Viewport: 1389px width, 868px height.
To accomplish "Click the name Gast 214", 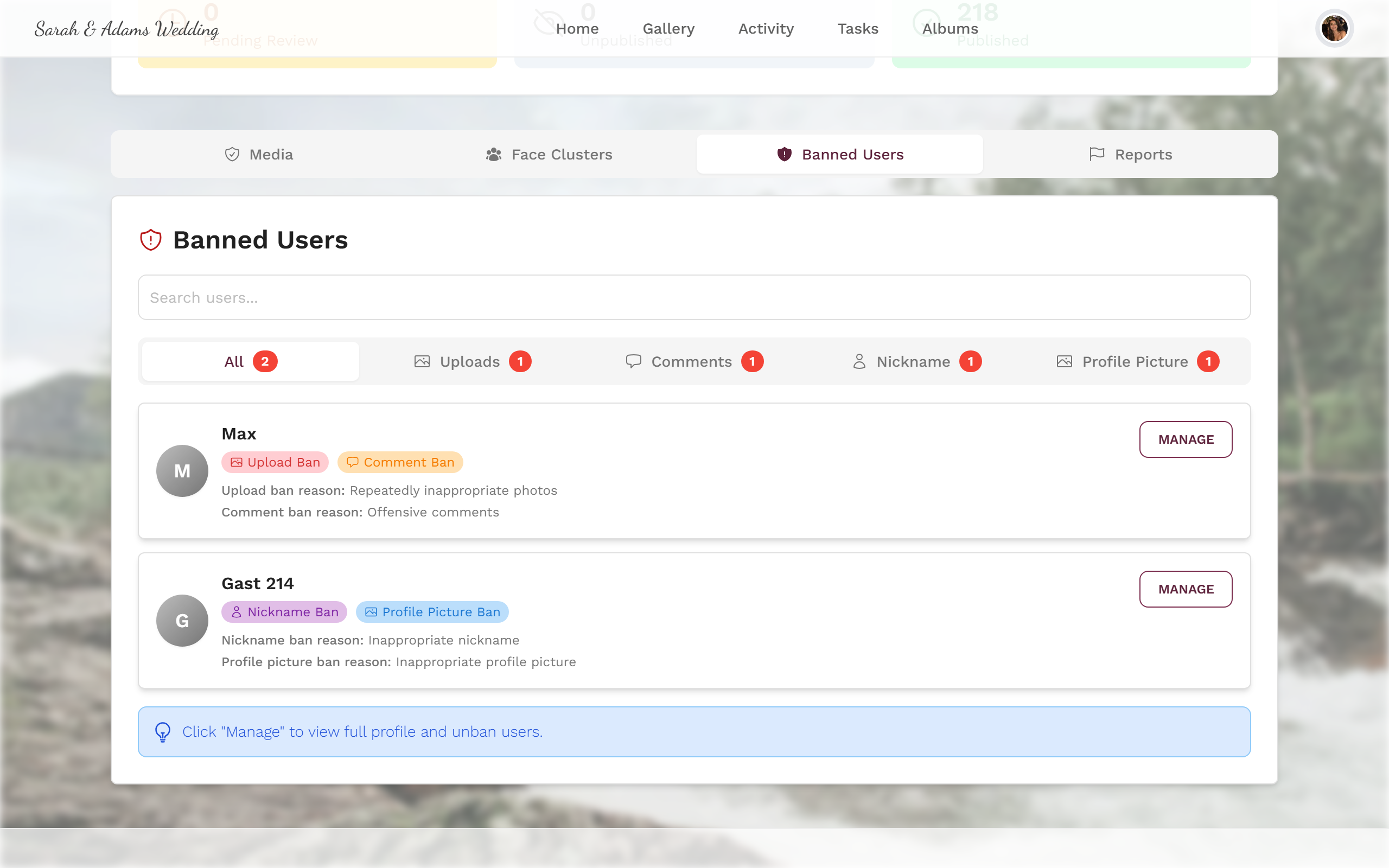I will click(x=258, y=584).
